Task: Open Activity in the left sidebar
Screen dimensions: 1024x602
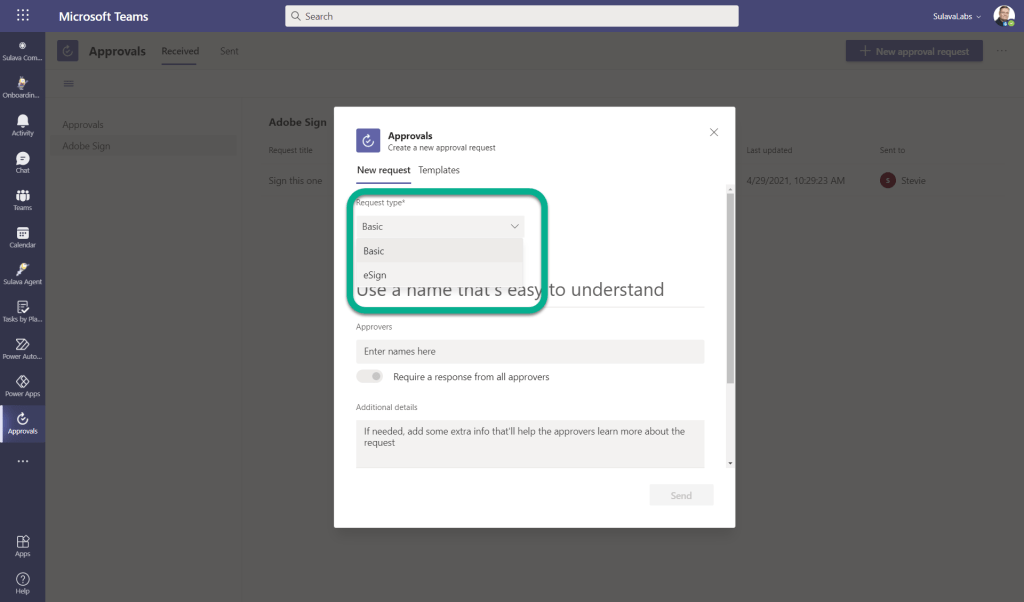Action: [22, 125]
